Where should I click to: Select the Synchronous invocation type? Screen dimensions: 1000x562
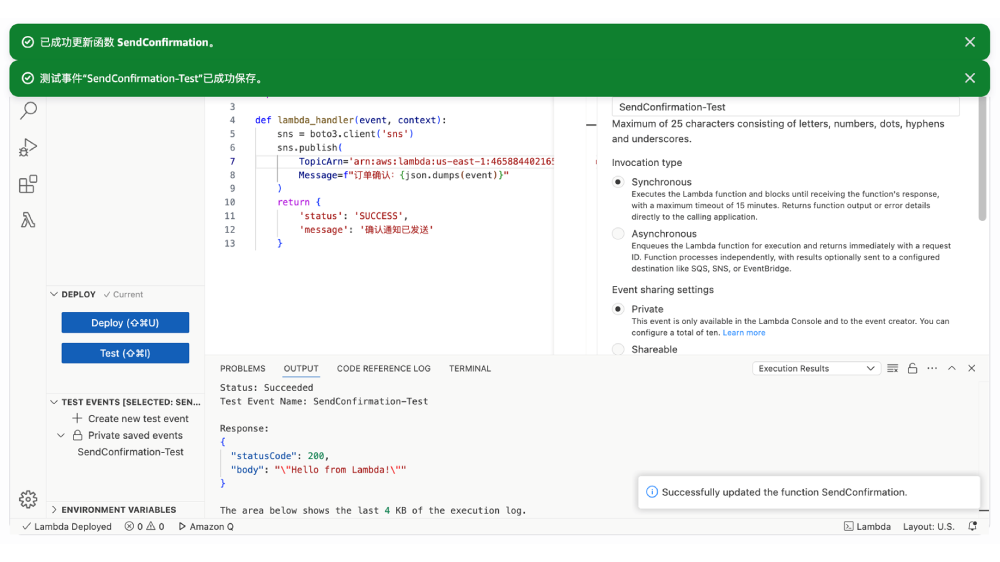[x=618, y=182]
